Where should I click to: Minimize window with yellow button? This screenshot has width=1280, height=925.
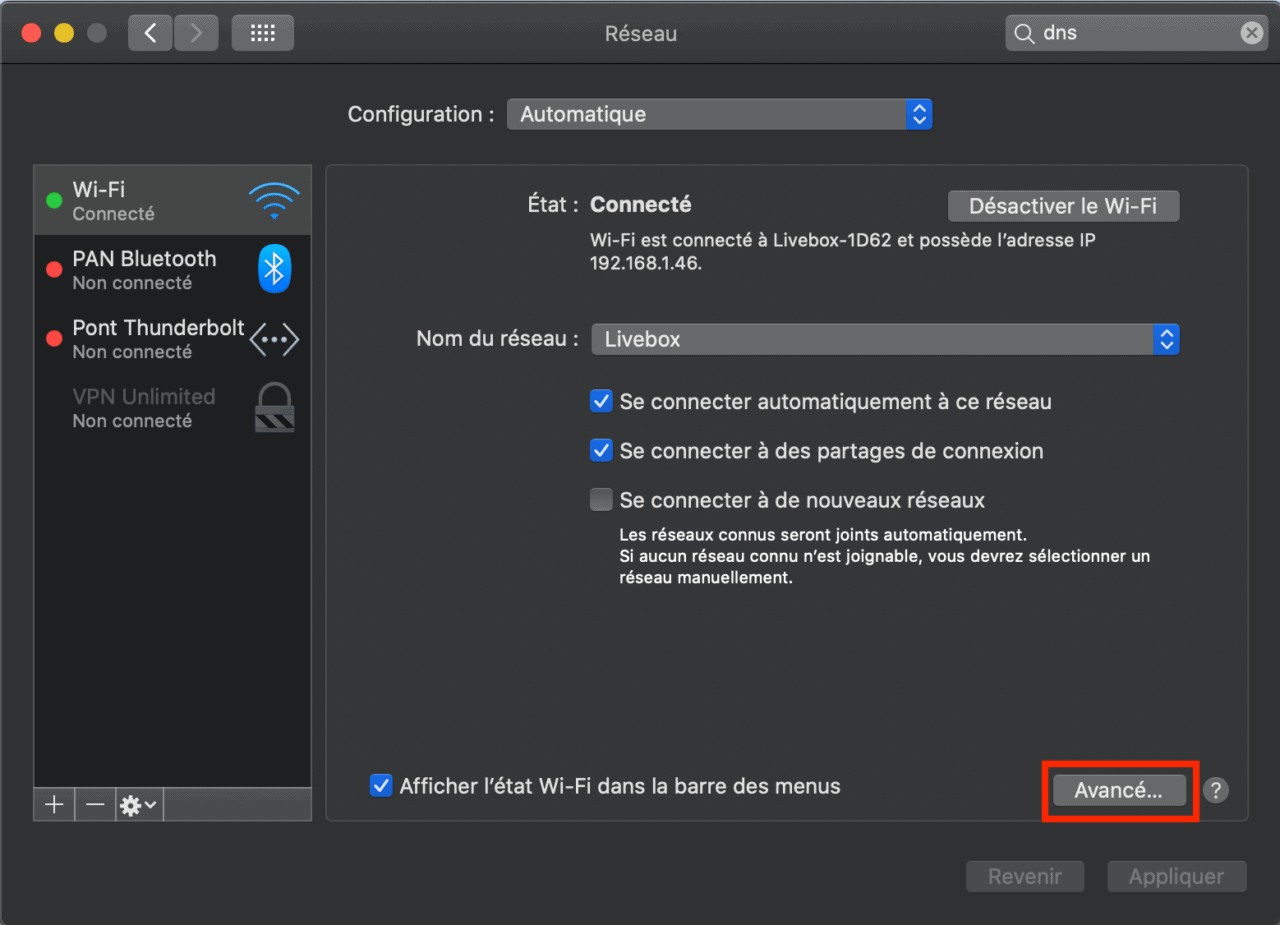tap(63, 33)
